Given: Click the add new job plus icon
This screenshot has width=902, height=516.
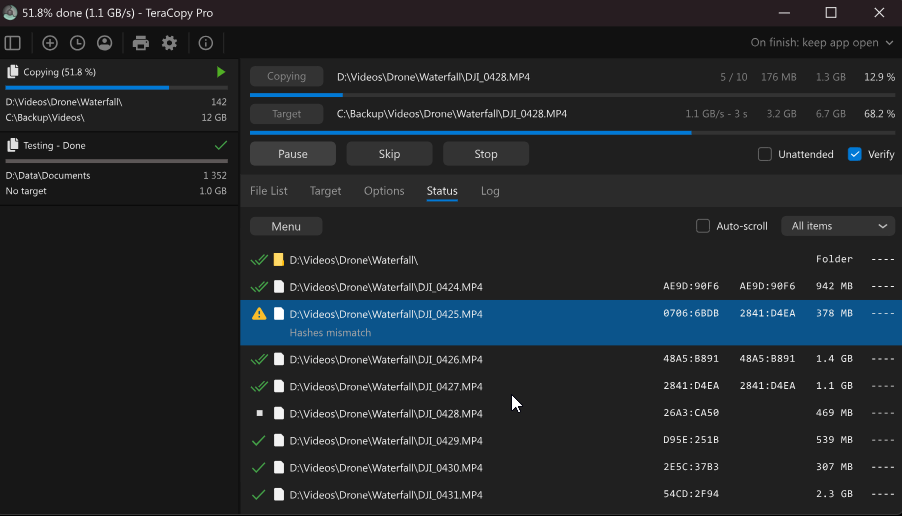Looking at the screenshot, I should pos(50,43).
